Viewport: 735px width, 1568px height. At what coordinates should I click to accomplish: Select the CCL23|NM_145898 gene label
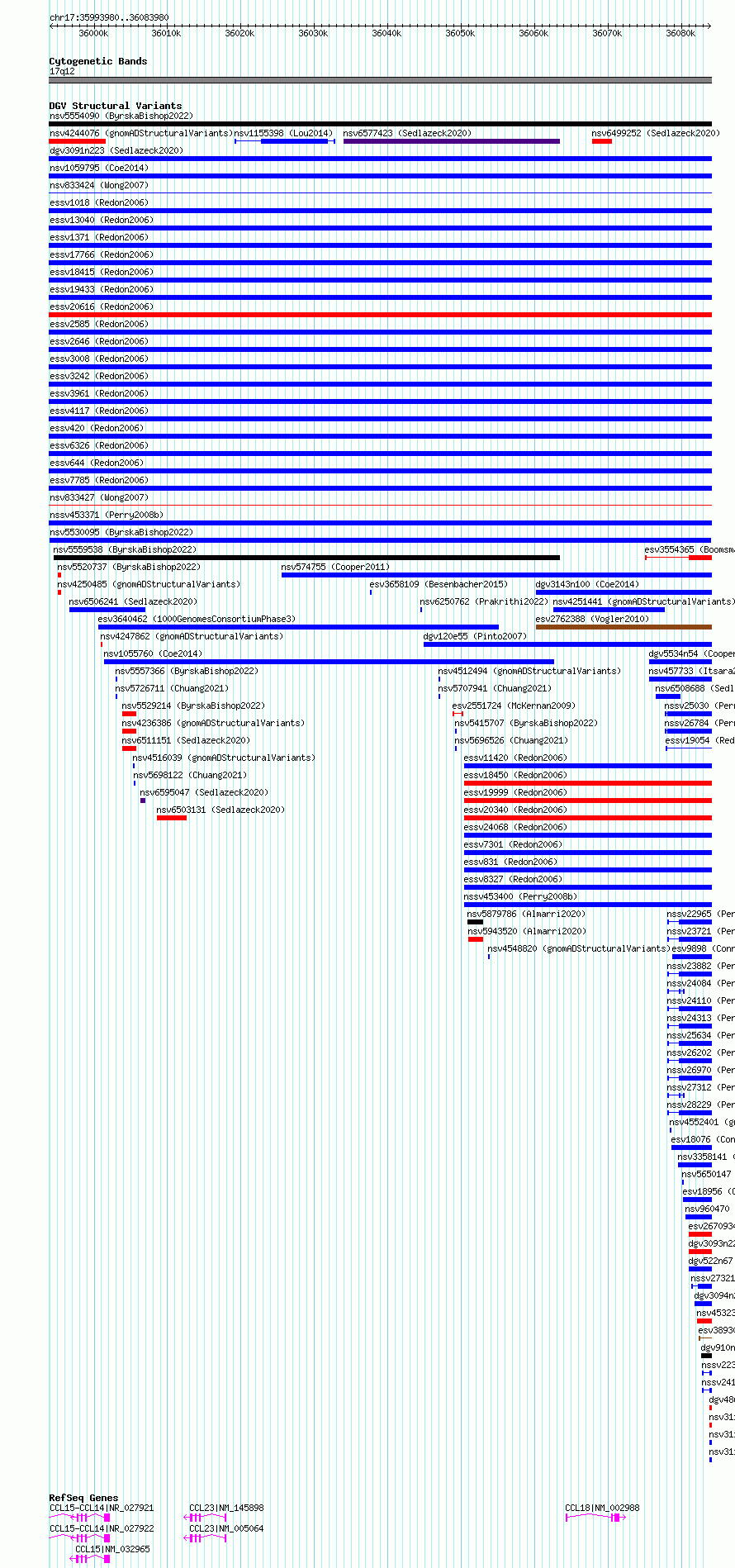226,1508
